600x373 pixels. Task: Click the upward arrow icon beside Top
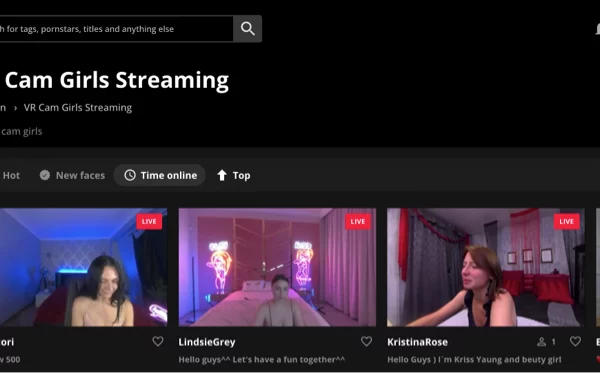222,175
